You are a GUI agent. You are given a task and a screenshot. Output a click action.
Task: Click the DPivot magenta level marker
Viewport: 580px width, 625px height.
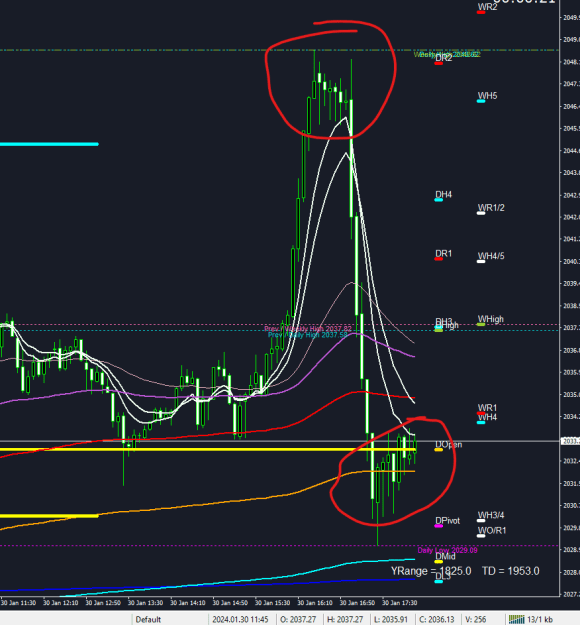coord(438,526)
